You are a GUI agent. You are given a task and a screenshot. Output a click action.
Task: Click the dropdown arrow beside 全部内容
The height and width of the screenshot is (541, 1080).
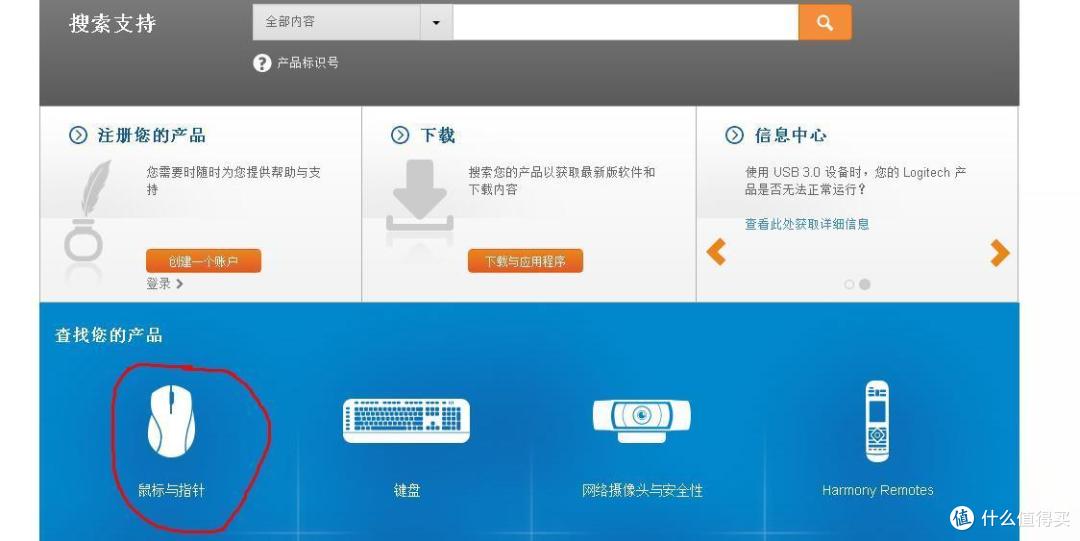[436, 22]
